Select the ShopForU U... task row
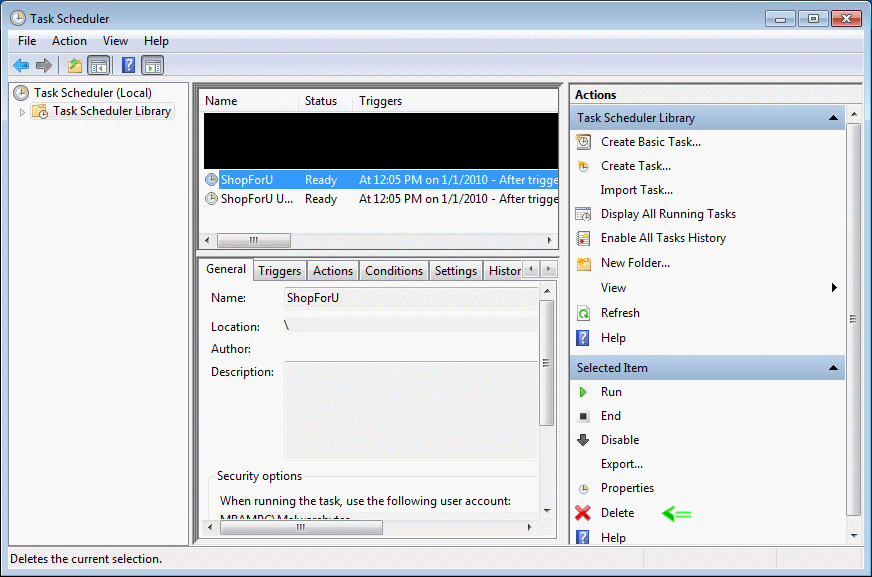The width and height of the screenshot is (872, 577). coord(257,199)
